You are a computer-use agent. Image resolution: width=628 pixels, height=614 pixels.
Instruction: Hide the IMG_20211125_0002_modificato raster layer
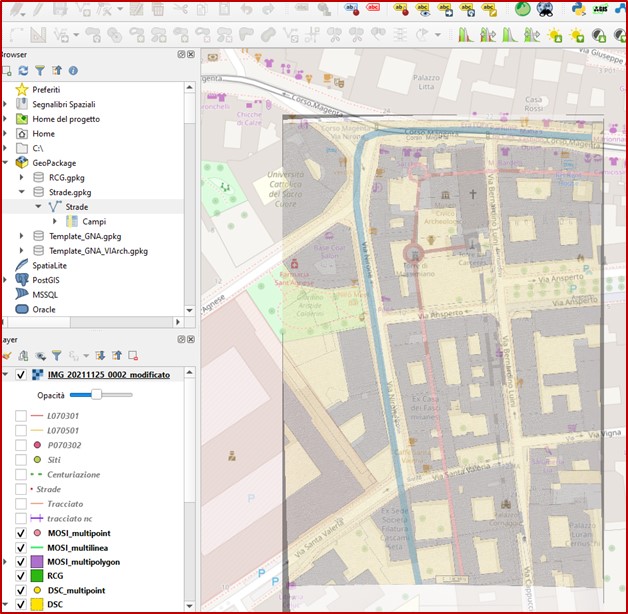click(21, 374)
